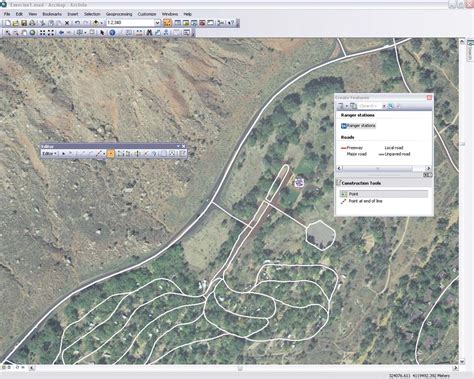The width and height of the screenshot is (474, 379).
Task: Open the Editor dropdown menu
Action: (x=50, y=154)
